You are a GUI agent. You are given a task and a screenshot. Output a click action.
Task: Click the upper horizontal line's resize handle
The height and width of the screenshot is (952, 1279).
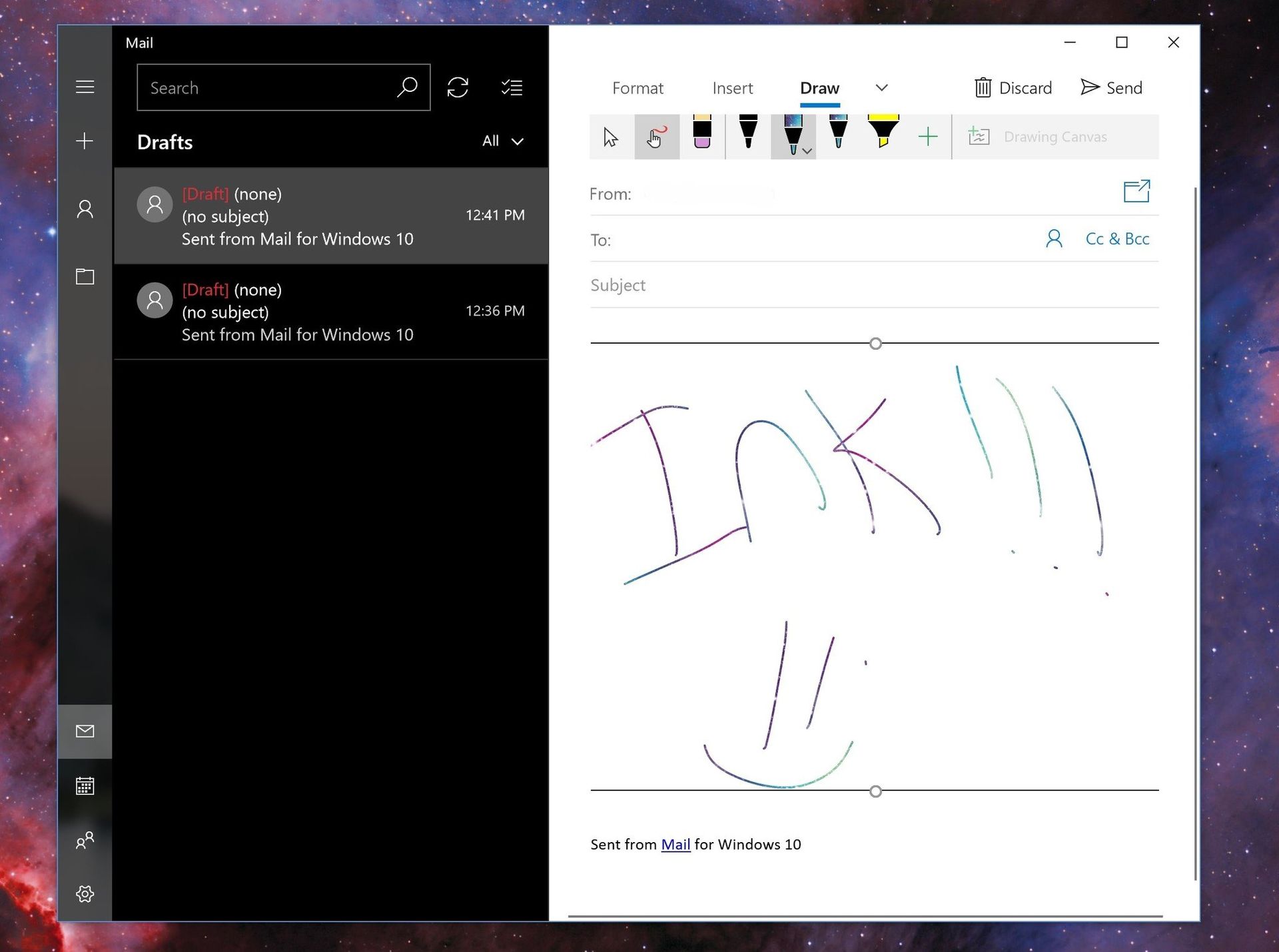pos(875,343)
